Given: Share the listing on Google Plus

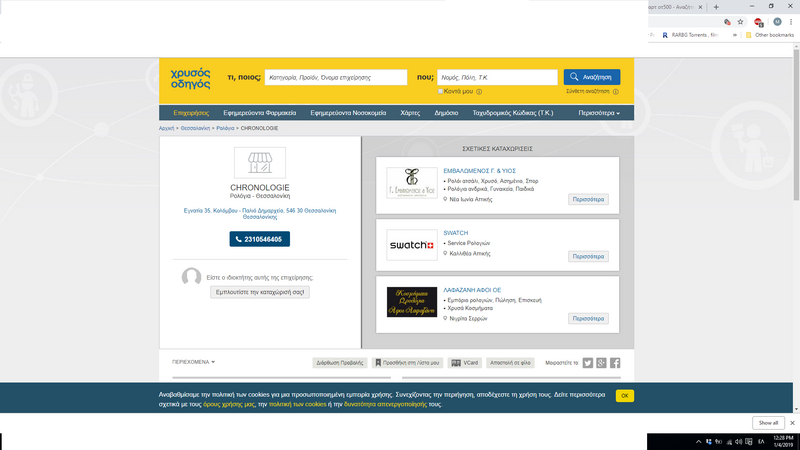Looking at the screenshot, I should (x=602, y=363).
